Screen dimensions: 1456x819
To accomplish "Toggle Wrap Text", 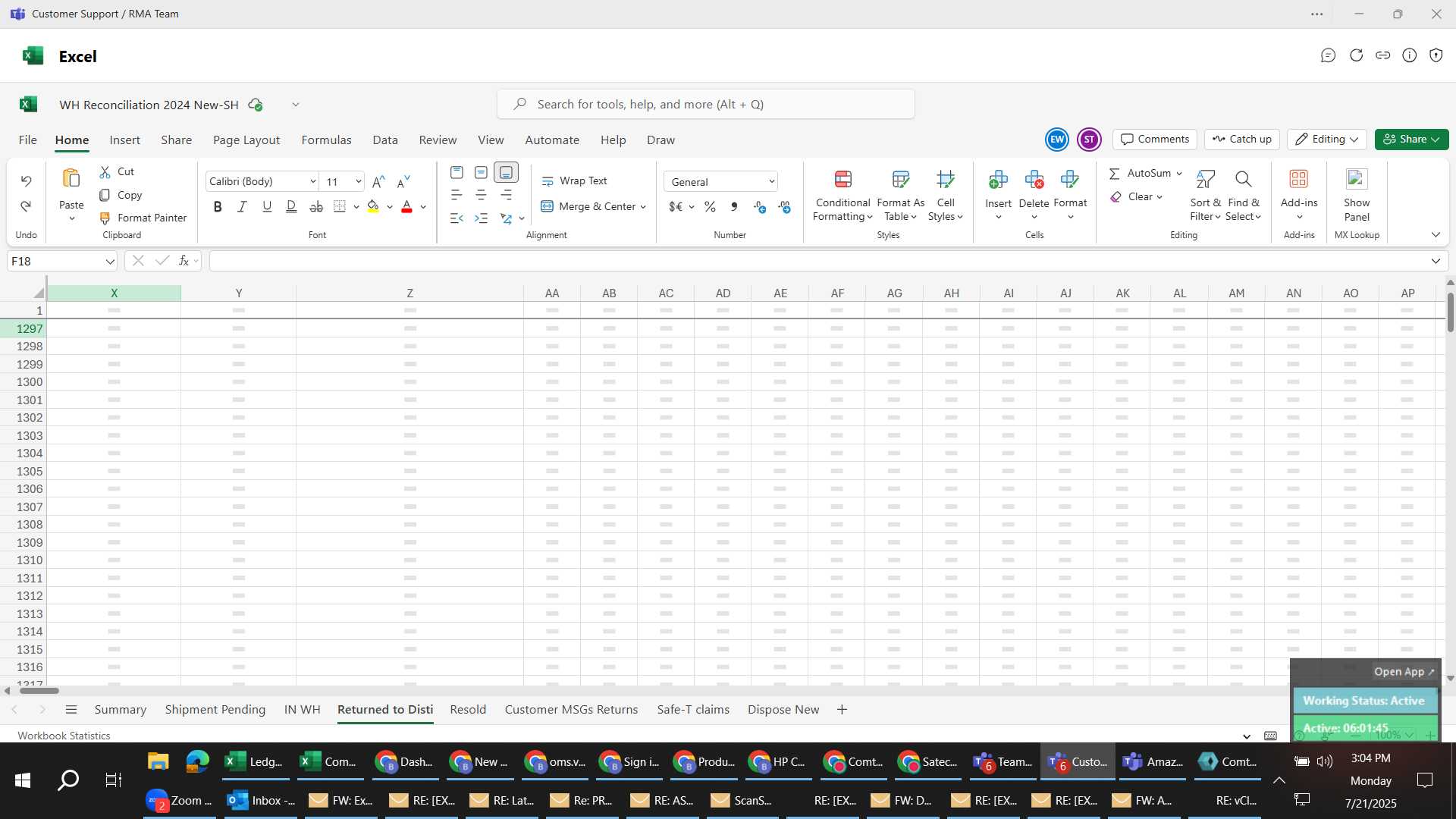I will pos(574,180).
